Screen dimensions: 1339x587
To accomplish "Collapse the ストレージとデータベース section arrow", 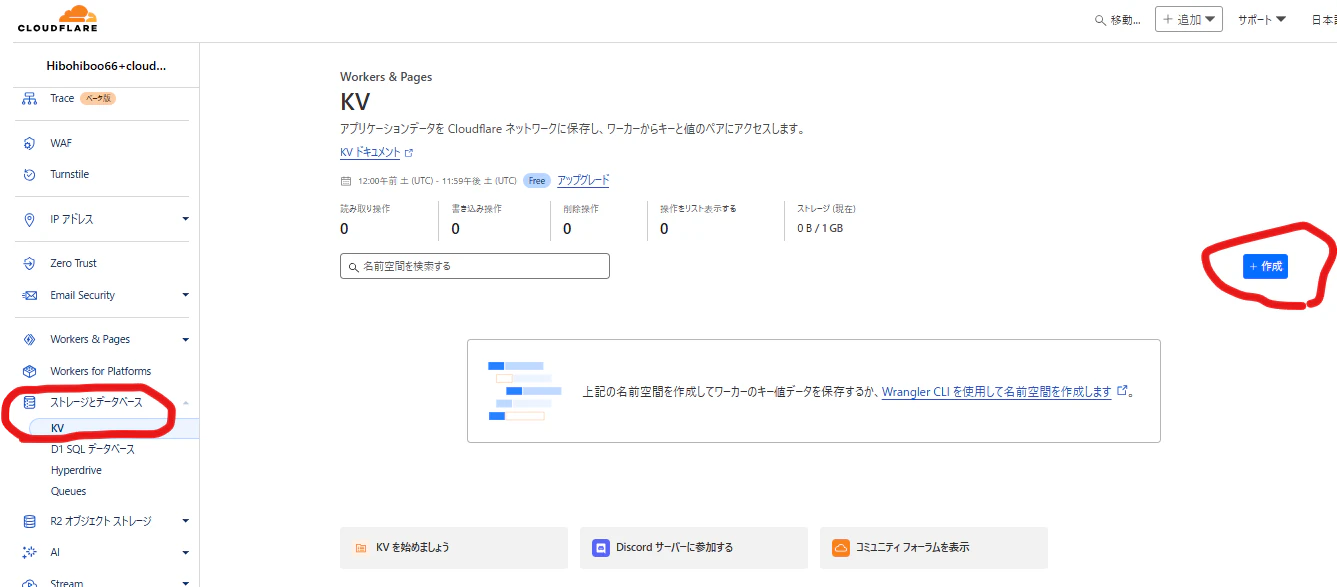I will point(185,402).
